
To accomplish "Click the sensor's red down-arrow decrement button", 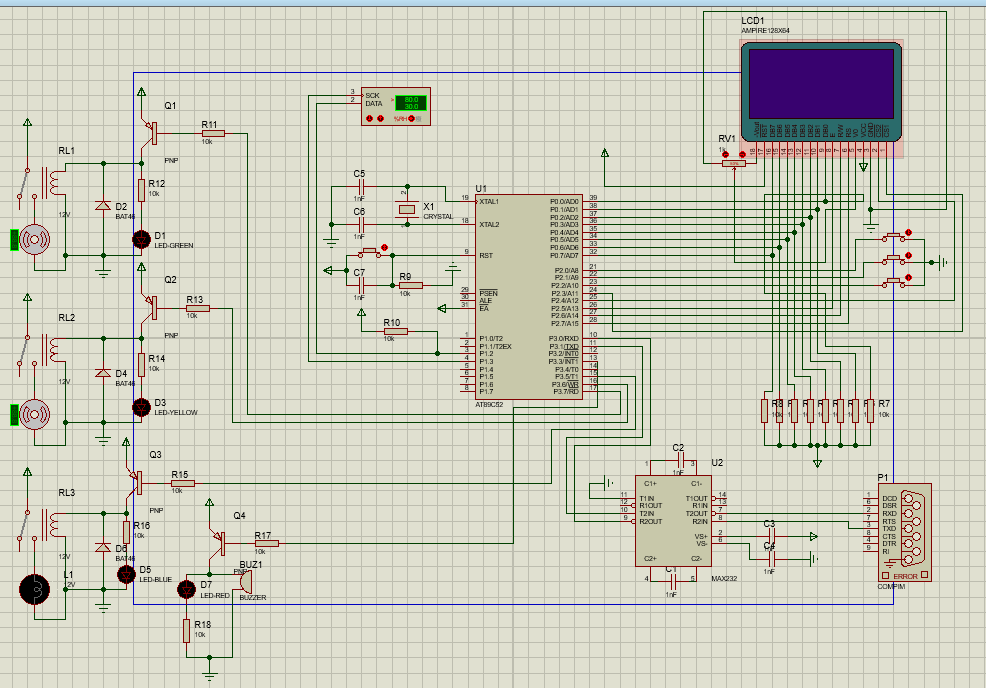I will pos(380,118).
